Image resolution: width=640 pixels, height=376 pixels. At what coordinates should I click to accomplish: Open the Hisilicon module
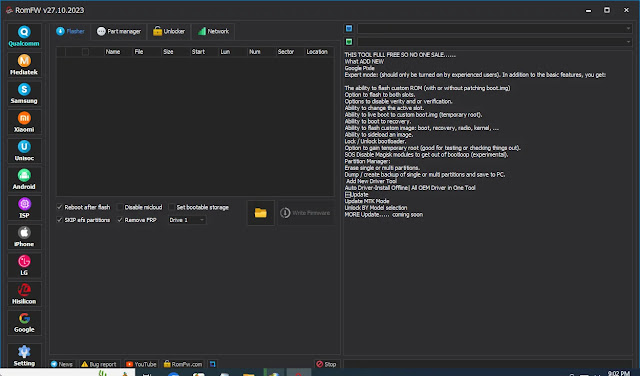pyautogui.click(x=24, y=294)
